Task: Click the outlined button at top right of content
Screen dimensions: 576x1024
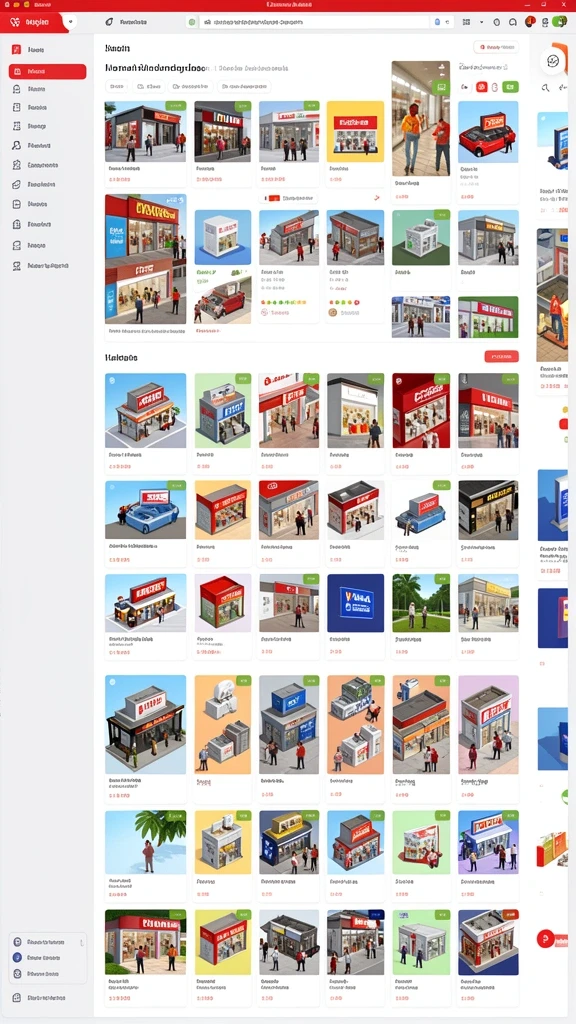Action: [496, 47]
